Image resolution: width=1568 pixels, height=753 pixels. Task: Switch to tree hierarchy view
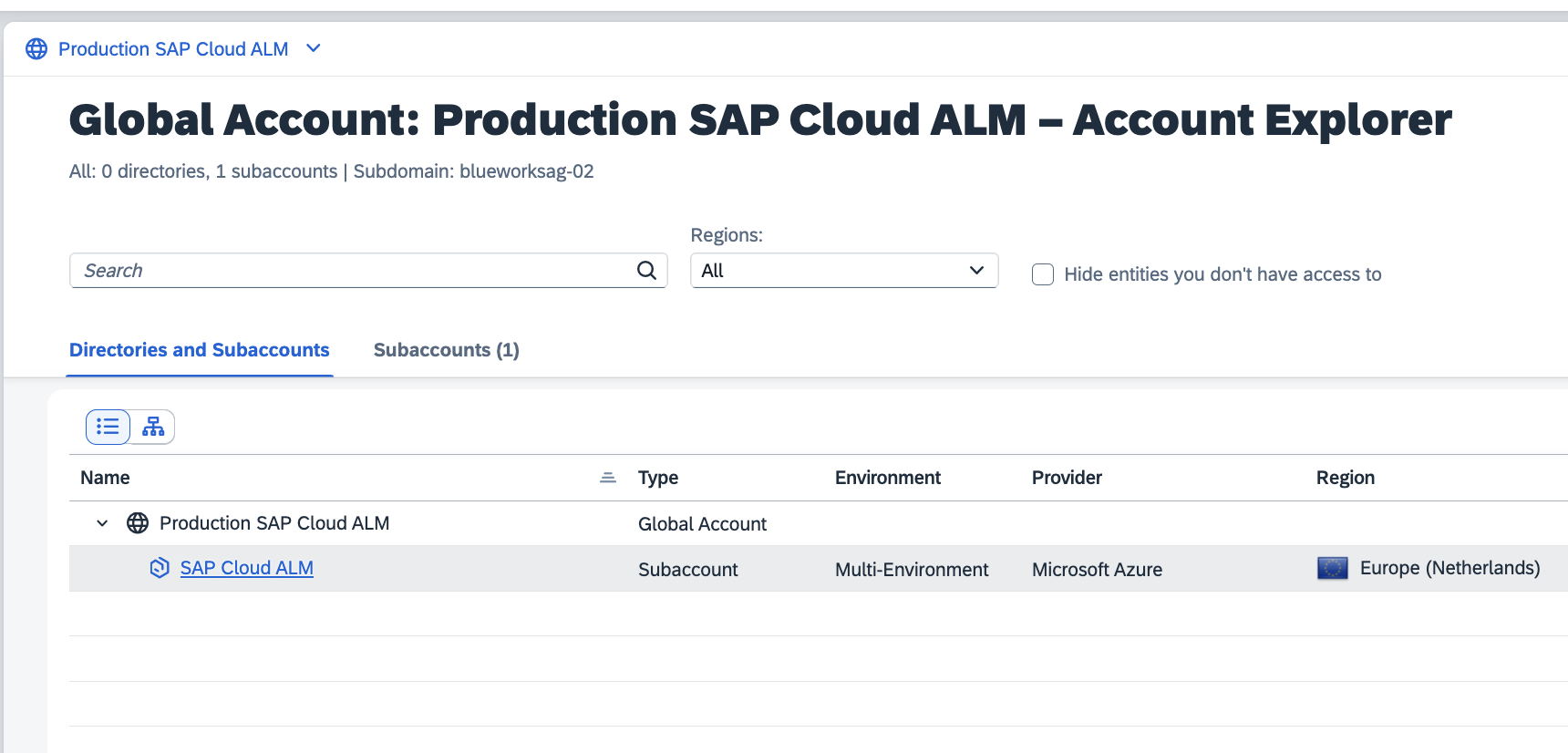[153, 427]
